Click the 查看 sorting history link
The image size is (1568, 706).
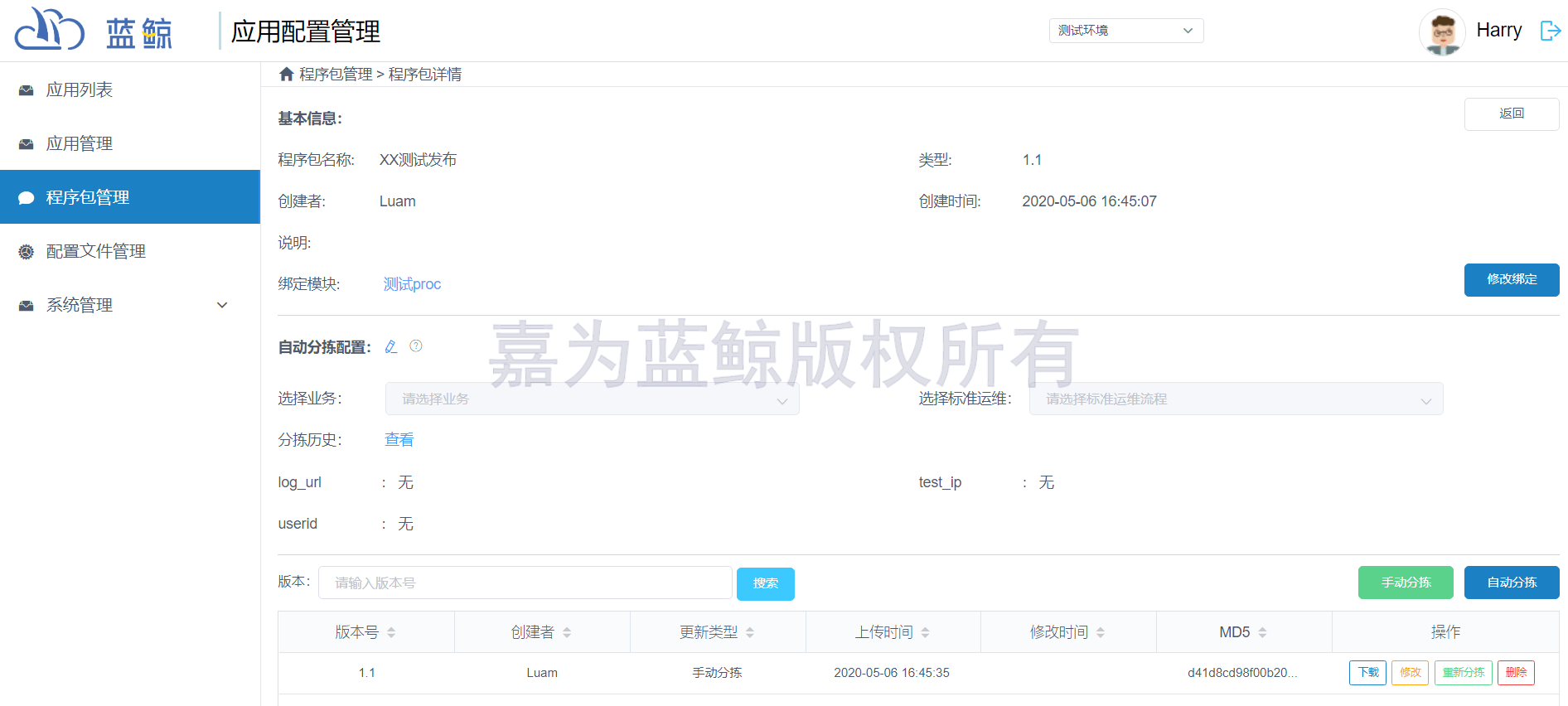tap(399, 440)
